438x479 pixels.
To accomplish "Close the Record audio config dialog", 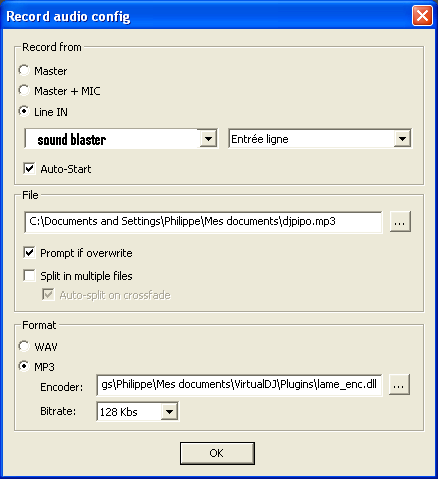I will pyautogui.click(x=422, y=16).
